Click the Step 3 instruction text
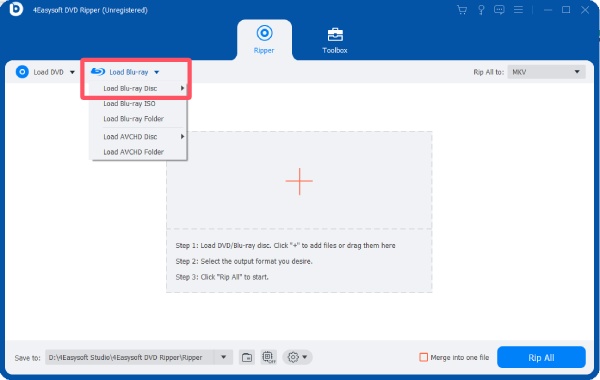Image resolution: width=600 pixels, height=380 pixels. point(222,277)
